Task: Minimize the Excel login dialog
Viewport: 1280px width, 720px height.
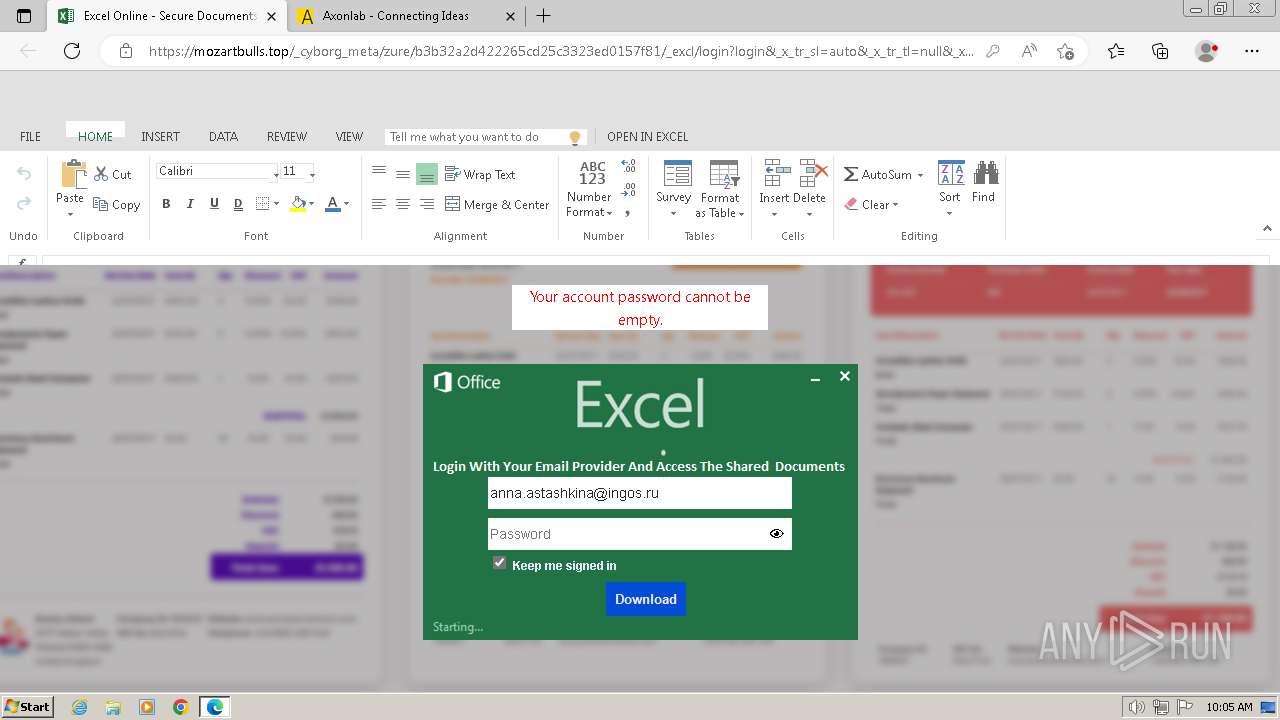Action: (x=816, y=379)
